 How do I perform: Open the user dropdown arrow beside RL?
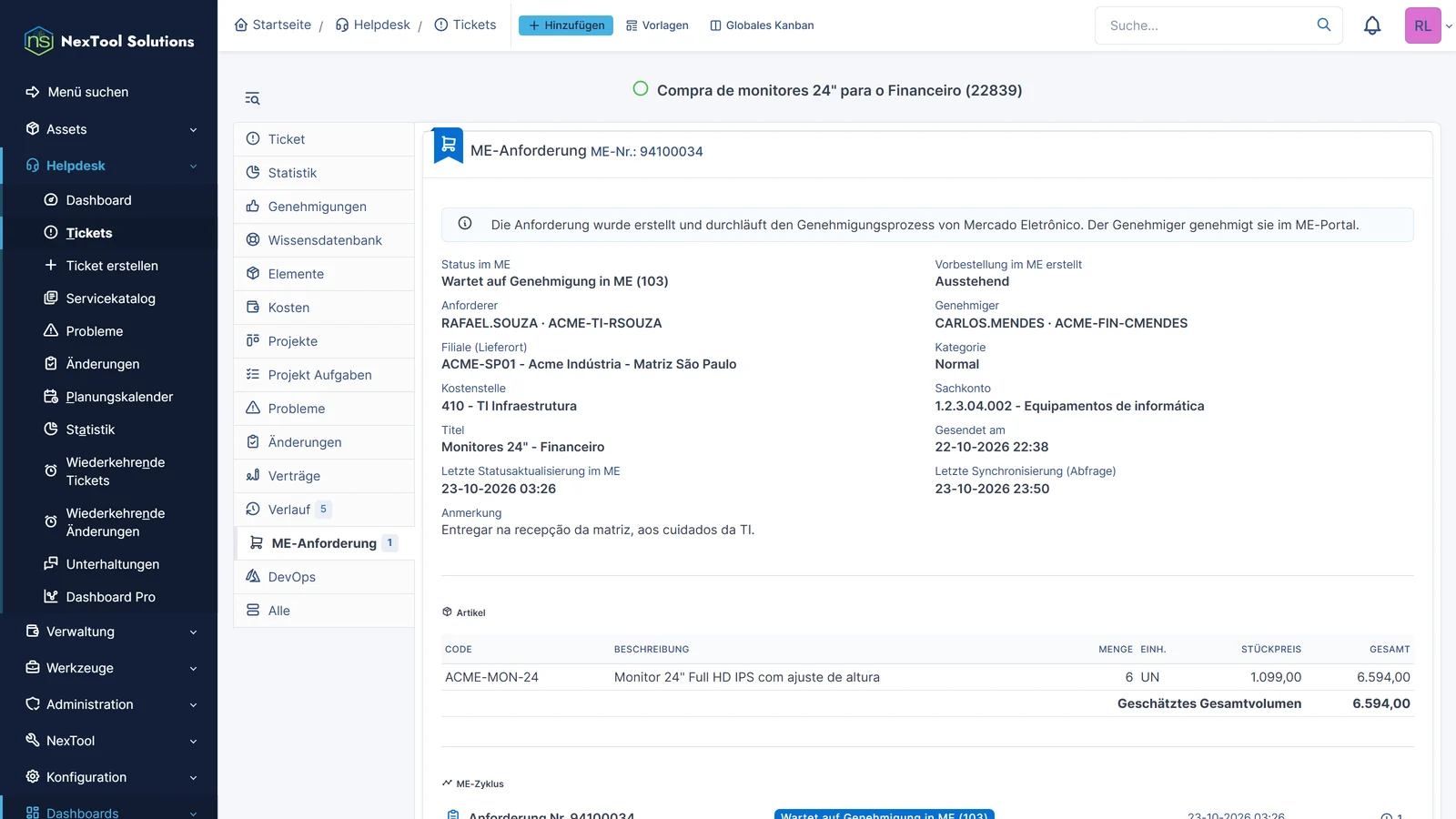(1449, 26)
